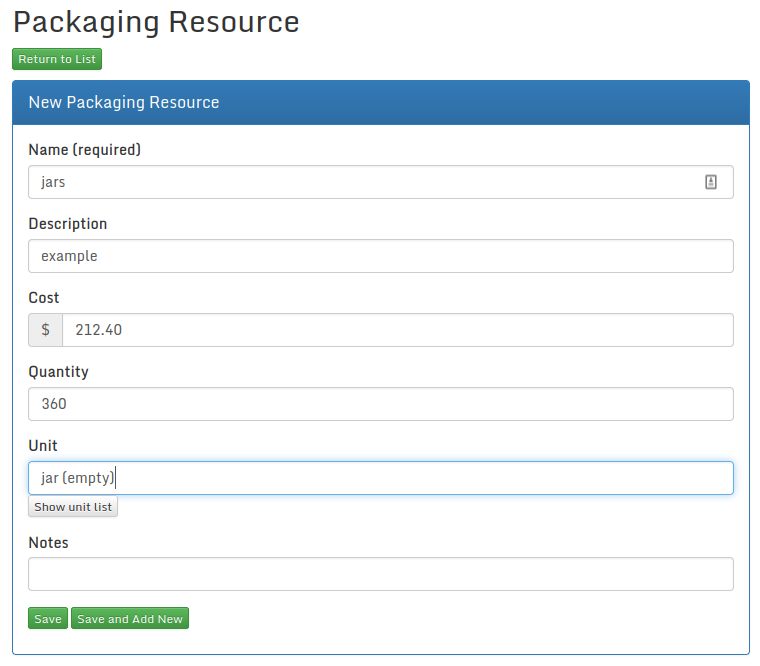The width and height of the screenshot is (760, 666).
Task: Click the Return to List button
Action: tap(57, 59)
